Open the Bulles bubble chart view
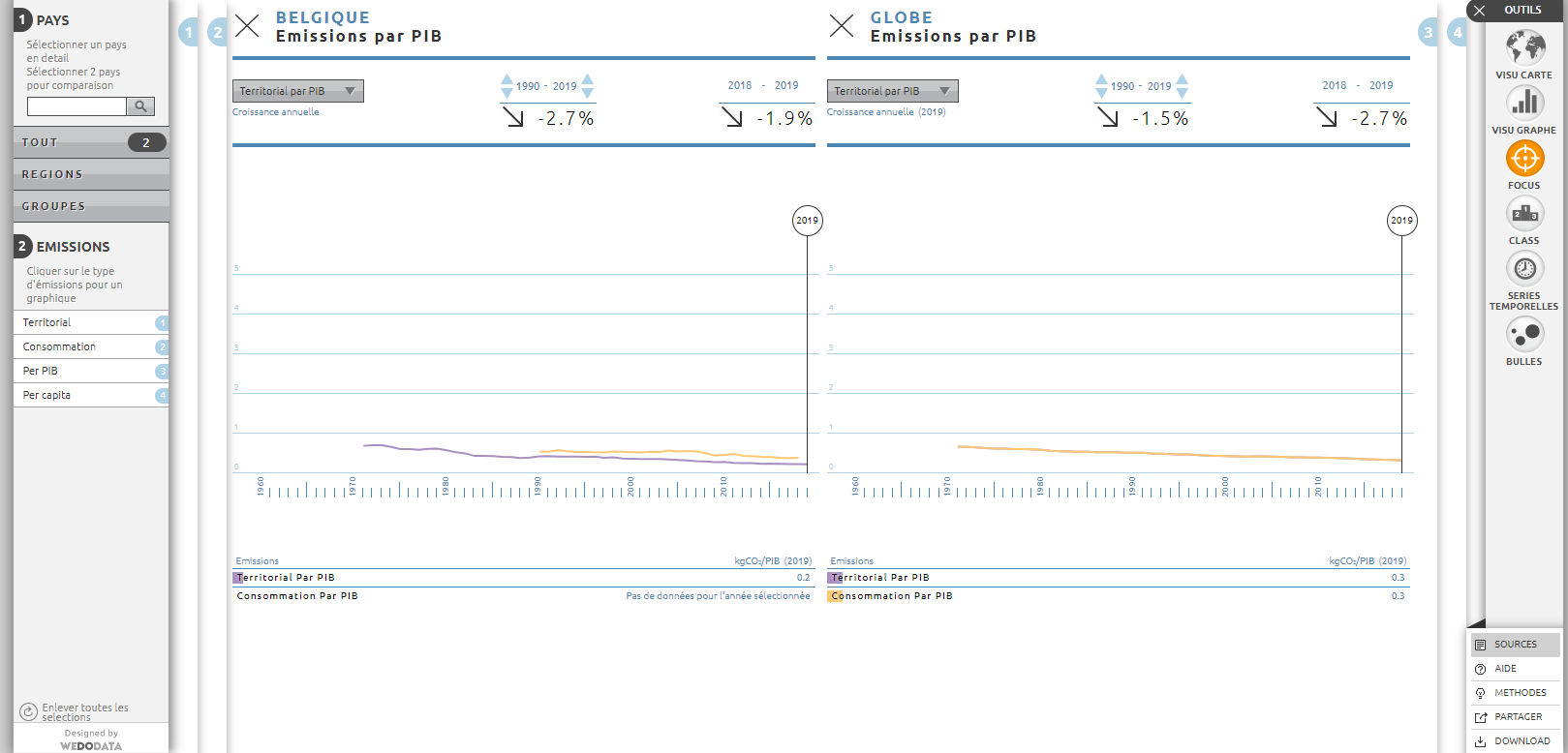The height and width of the screenshot is (753, 1568). coord(1524,335)
